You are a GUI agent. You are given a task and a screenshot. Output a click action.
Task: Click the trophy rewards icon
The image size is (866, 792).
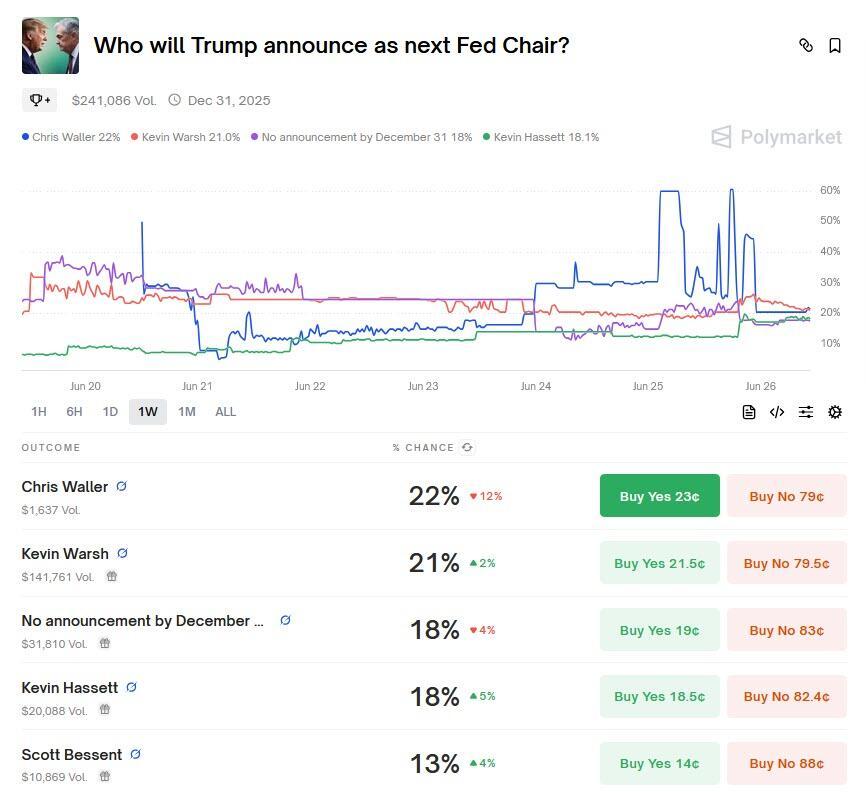[x=39, y=100]
